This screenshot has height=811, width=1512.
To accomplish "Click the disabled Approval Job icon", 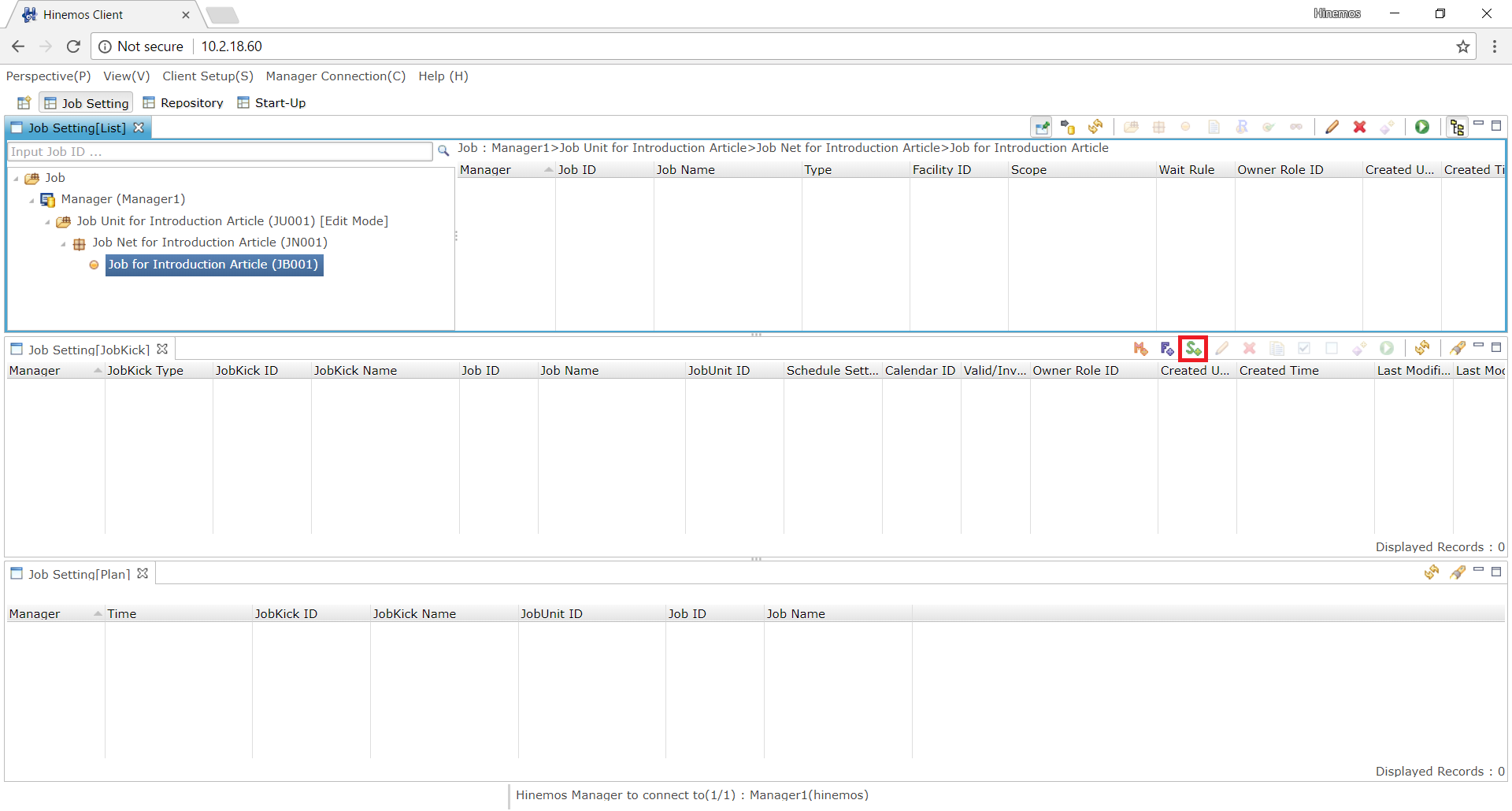I will [1269, 127].
